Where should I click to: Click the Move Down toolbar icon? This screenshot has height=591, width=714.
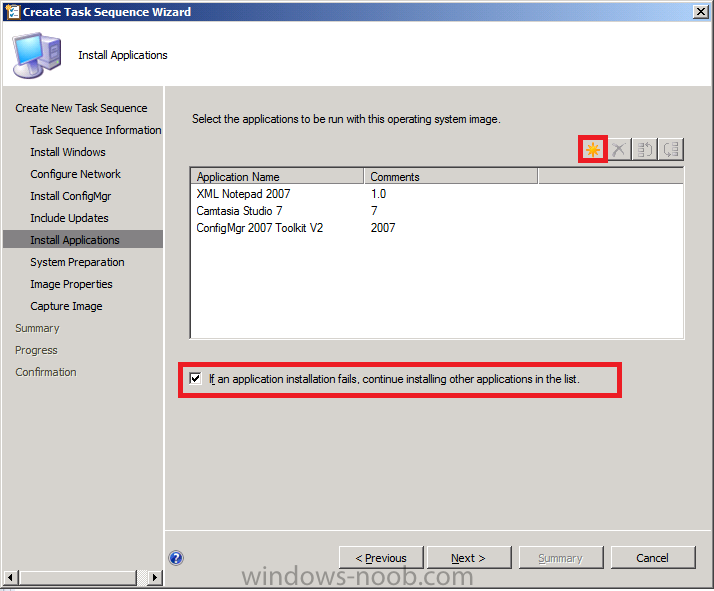click(671, 149)
